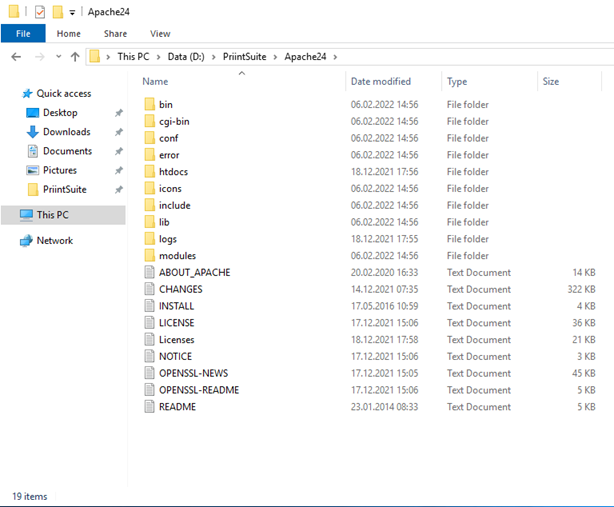Select the conf folder icon
This screenshot has height=507, width=614.
tap(150, 138)
